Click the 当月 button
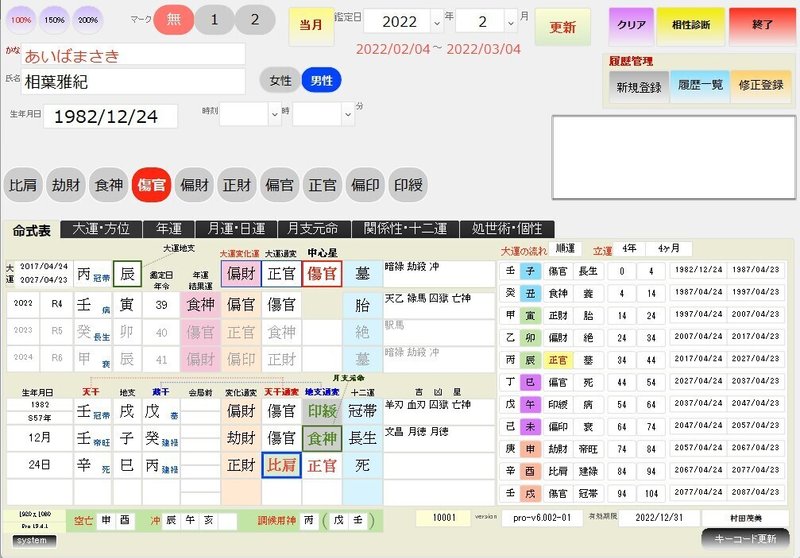This screenshot has width=800, height=558. tap(311, 25)
